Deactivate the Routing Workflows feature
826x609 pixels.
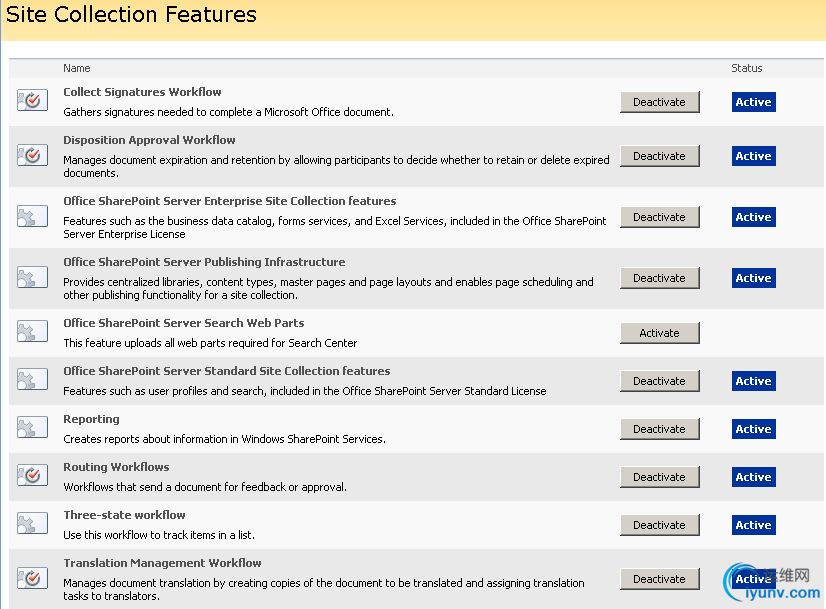coord(659,477)
